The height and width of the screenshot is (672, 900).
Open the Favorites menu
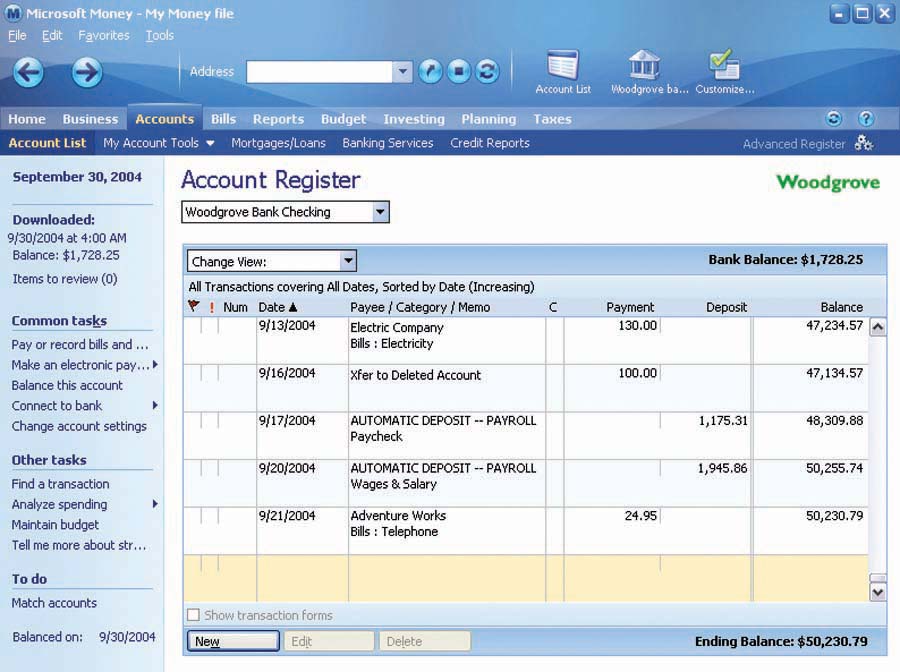coord(104,36)
